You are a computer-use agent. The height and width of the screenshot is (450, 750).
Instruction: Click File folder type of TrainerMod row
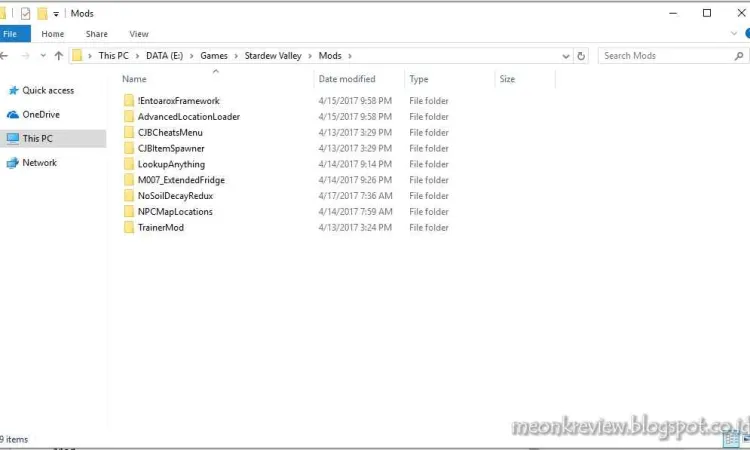429,228
